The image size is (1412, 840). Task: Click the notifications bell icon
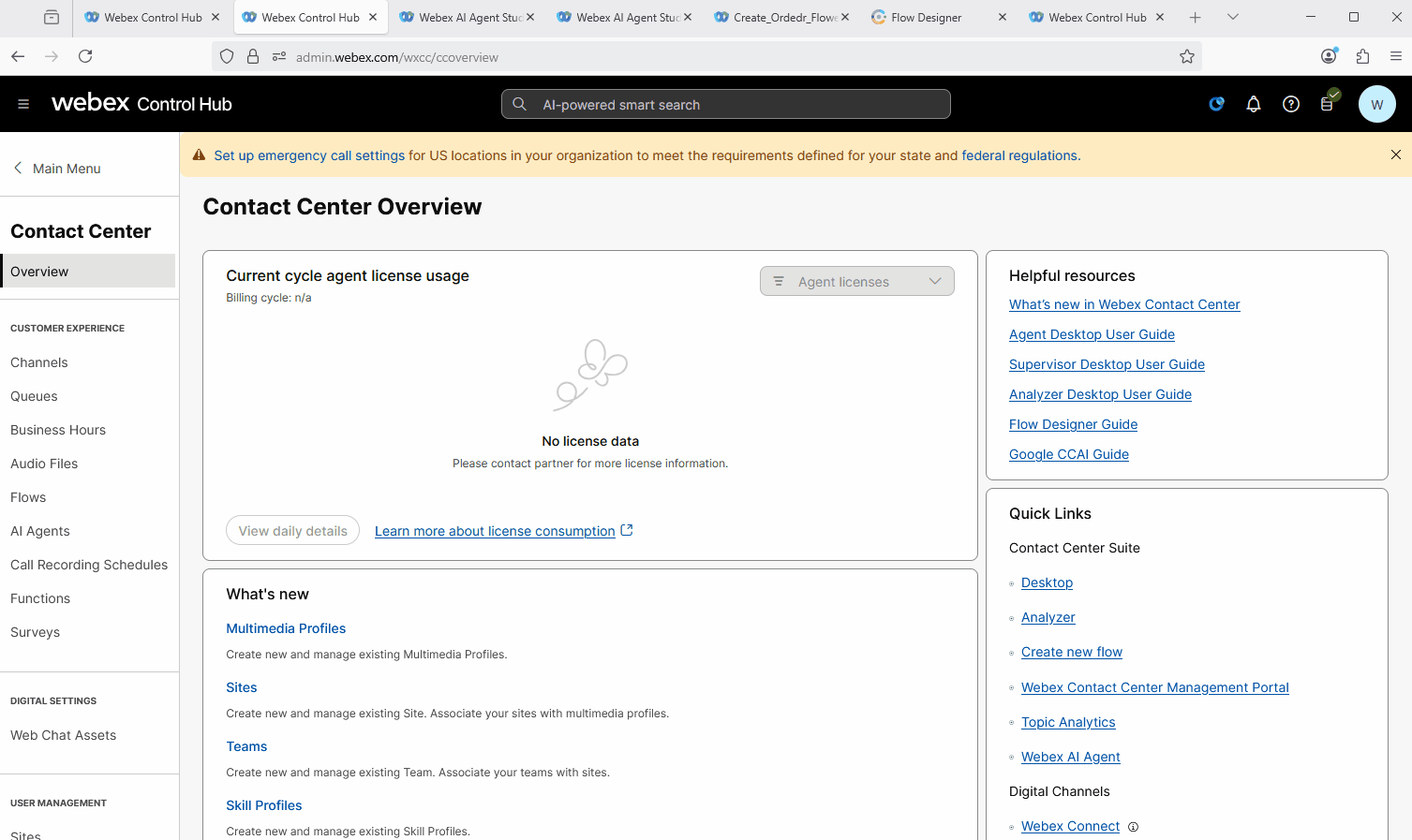[x=1253, y=104]
